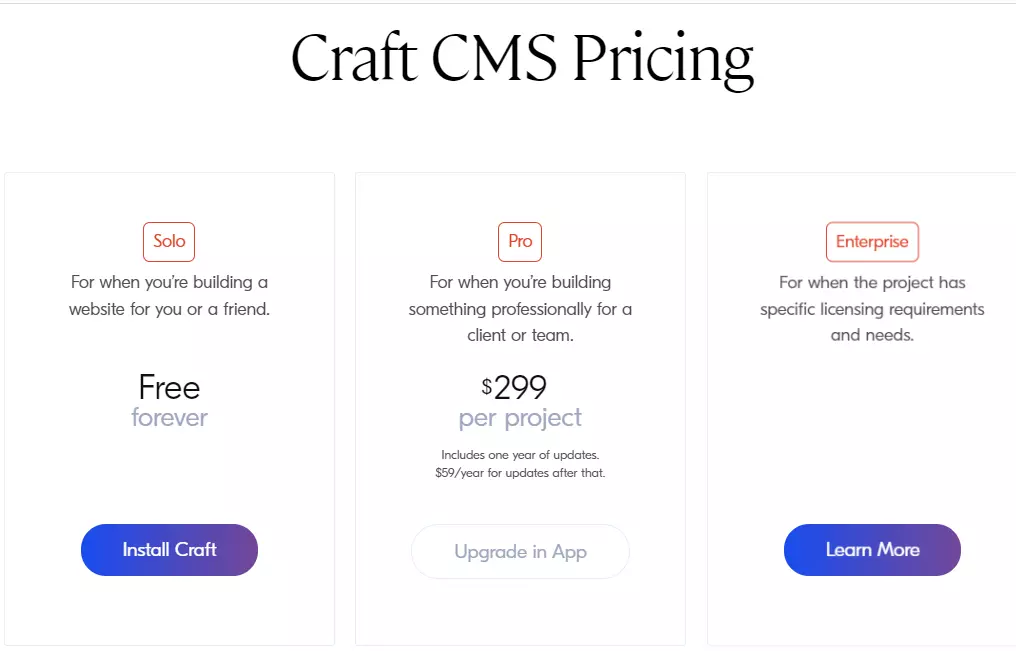Click the 'per project' label
1016x651 pixels.
520,418
